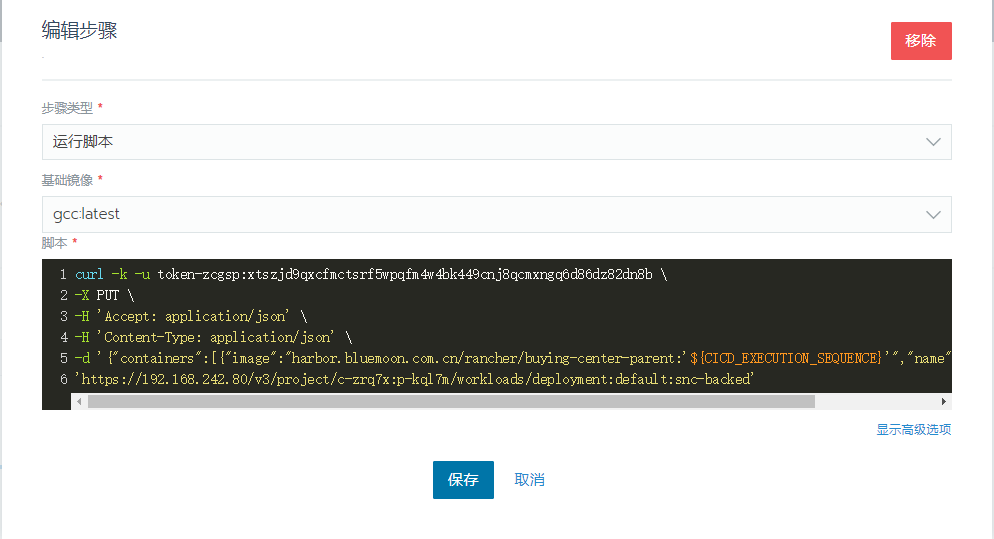Click the script editor horizontal scrollbar thumb
Image resolution: width=994 pixels, height=539 pixels.
point(450,401)
